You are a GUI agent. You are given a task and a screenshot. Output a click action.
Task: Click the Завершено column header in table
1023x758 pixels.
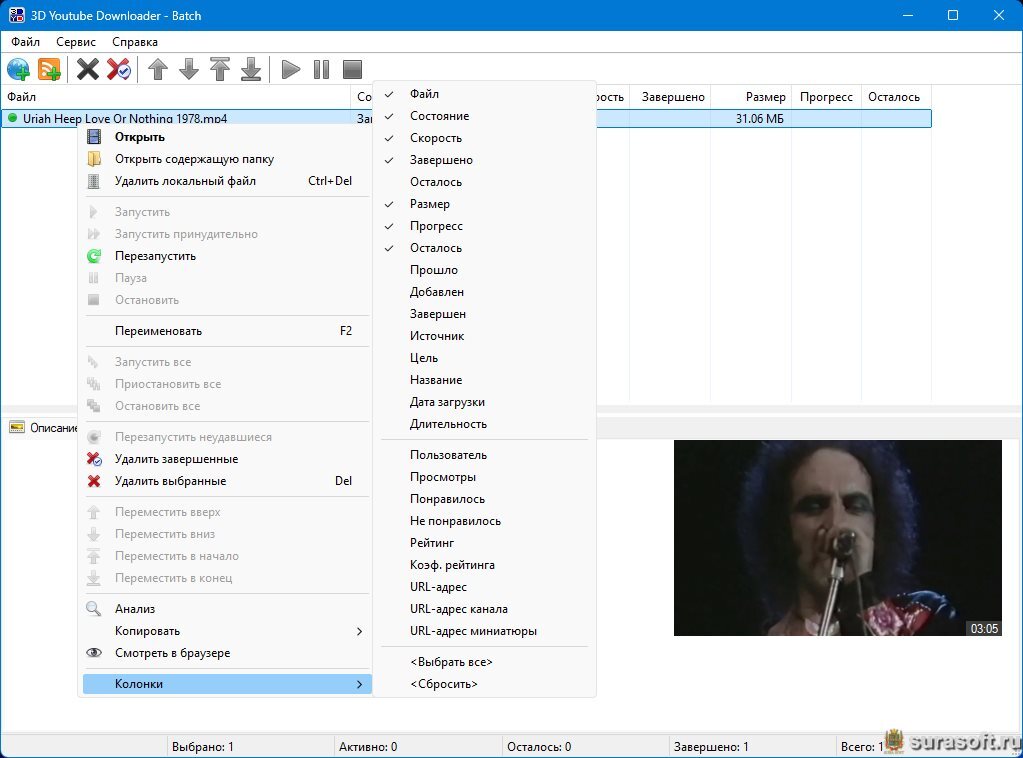coord(670,97)
